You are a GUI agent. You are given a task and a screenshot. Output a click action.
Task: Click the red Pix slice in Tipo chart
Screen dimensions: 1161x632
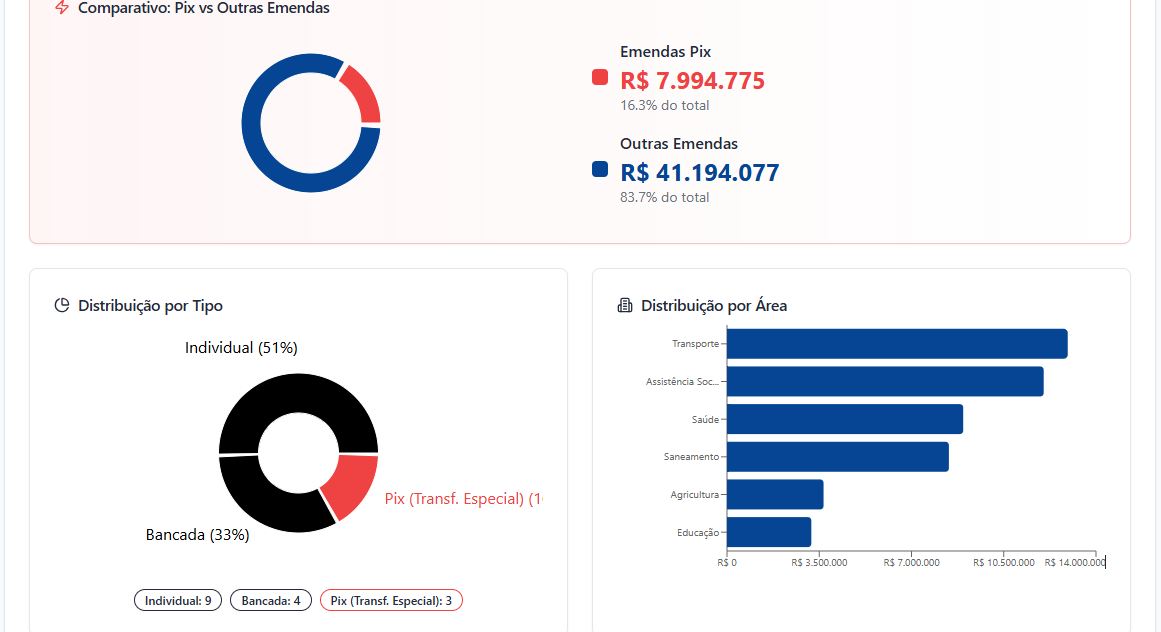[350, 485]
